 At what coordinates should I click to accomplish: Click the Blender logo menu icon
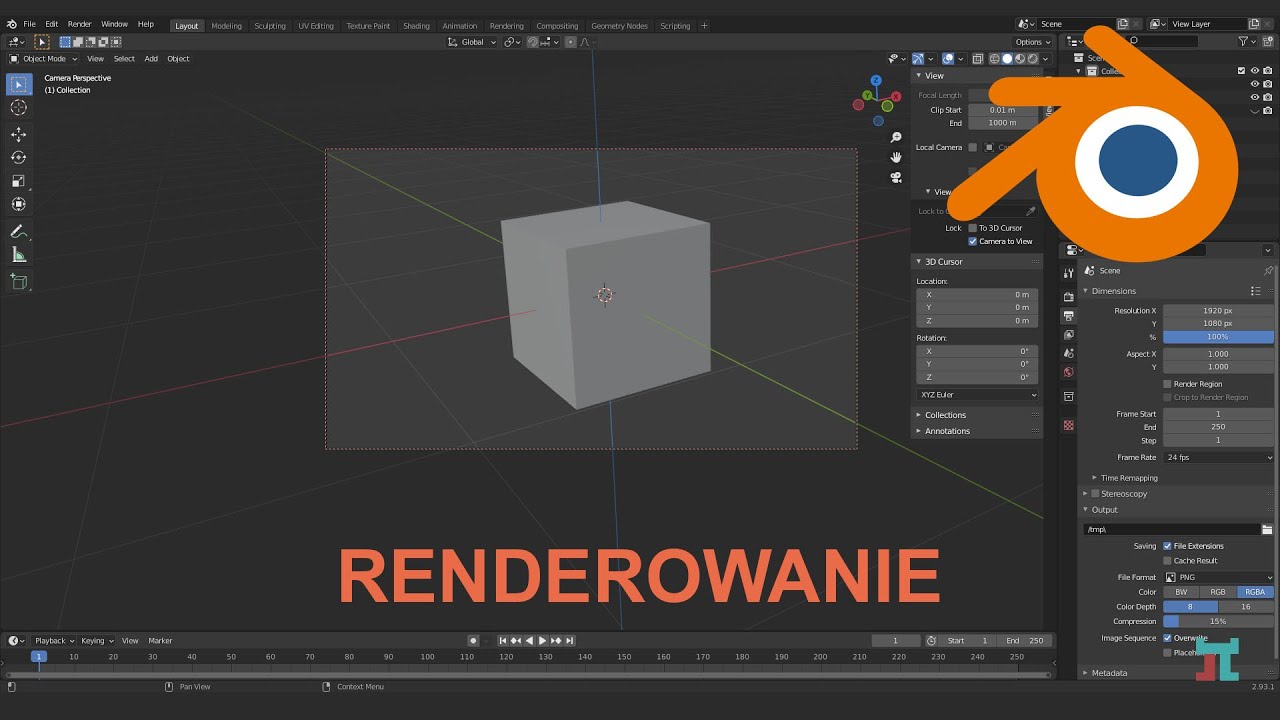pos(11,24)
